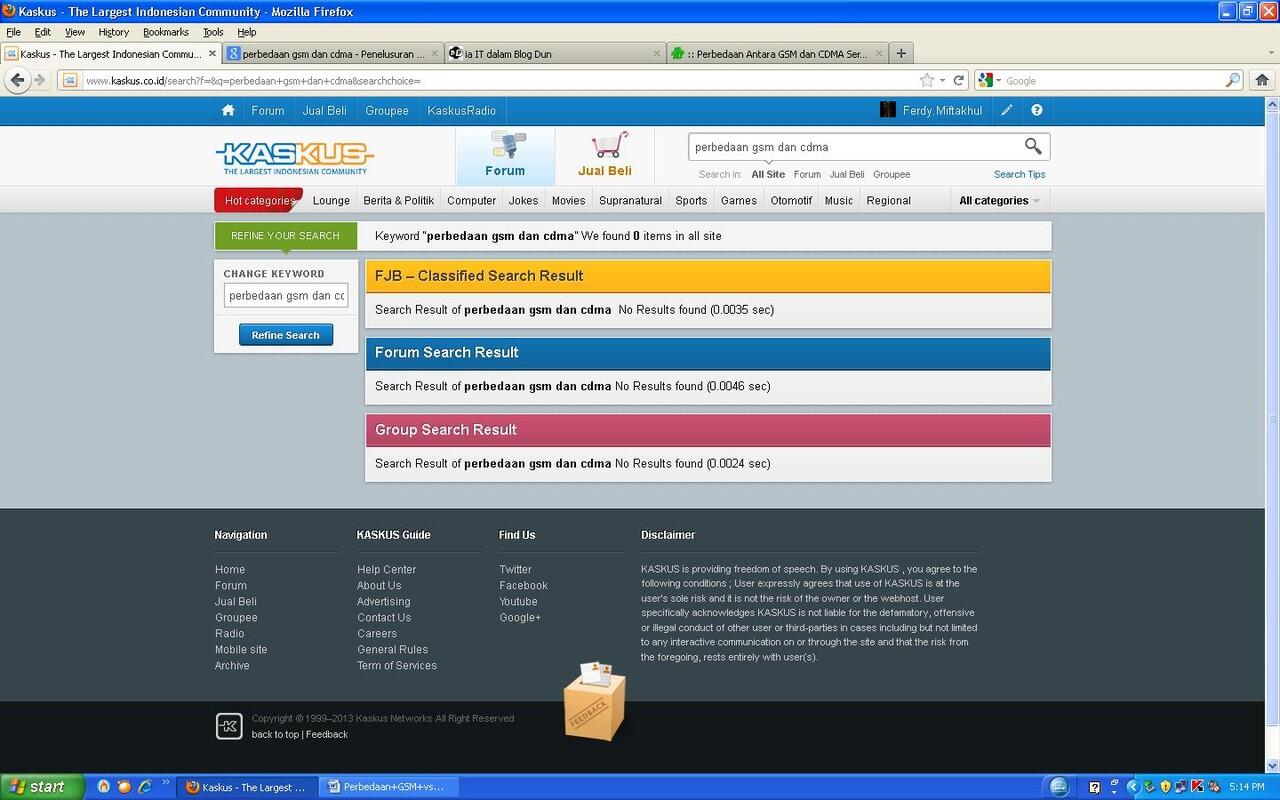Select the Hot categories button
The width and height of the screenshot is (1280, 800).
258,201
